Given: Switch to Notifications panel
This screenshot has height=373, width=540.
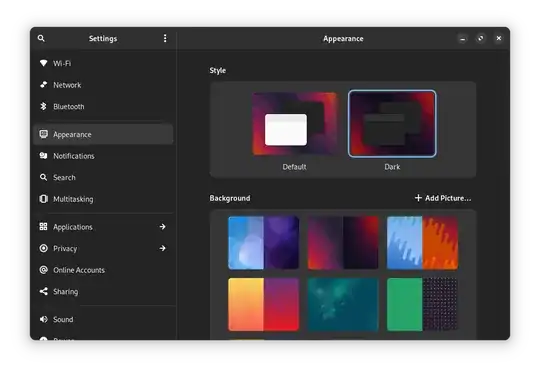Looking at the screenshot, I should click(103, 156).
